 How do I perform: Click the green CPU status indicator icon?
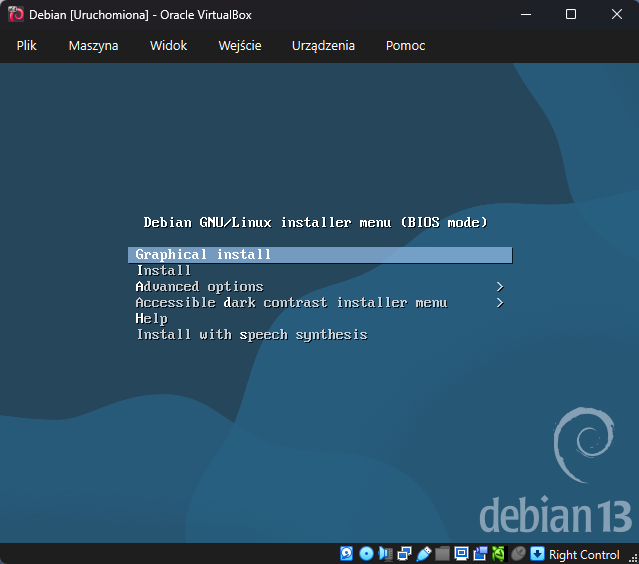click(498, 554)
